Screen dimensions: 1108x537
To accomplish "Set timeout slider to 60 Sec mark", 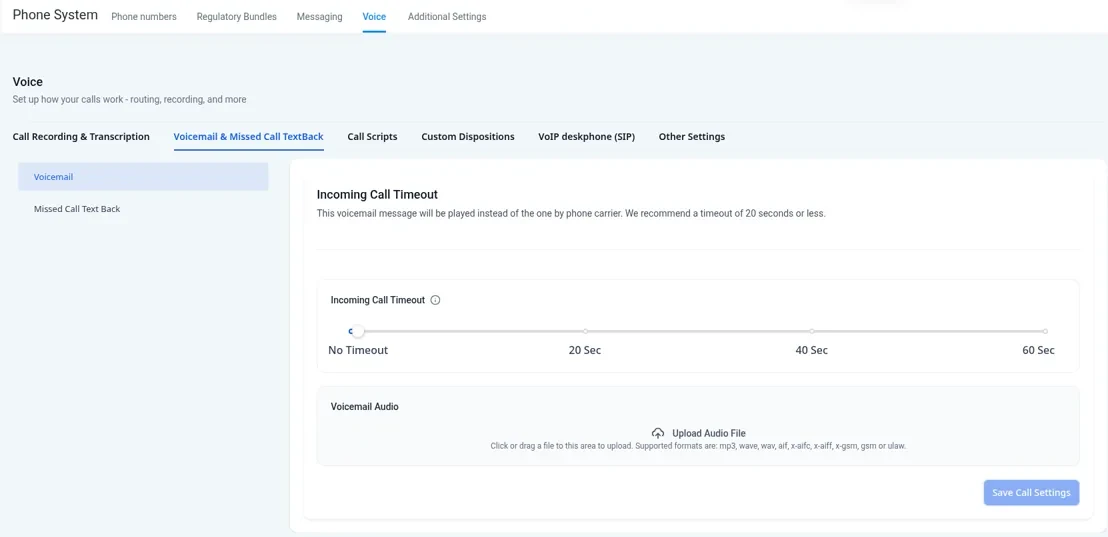I will tap(1045, 331).
